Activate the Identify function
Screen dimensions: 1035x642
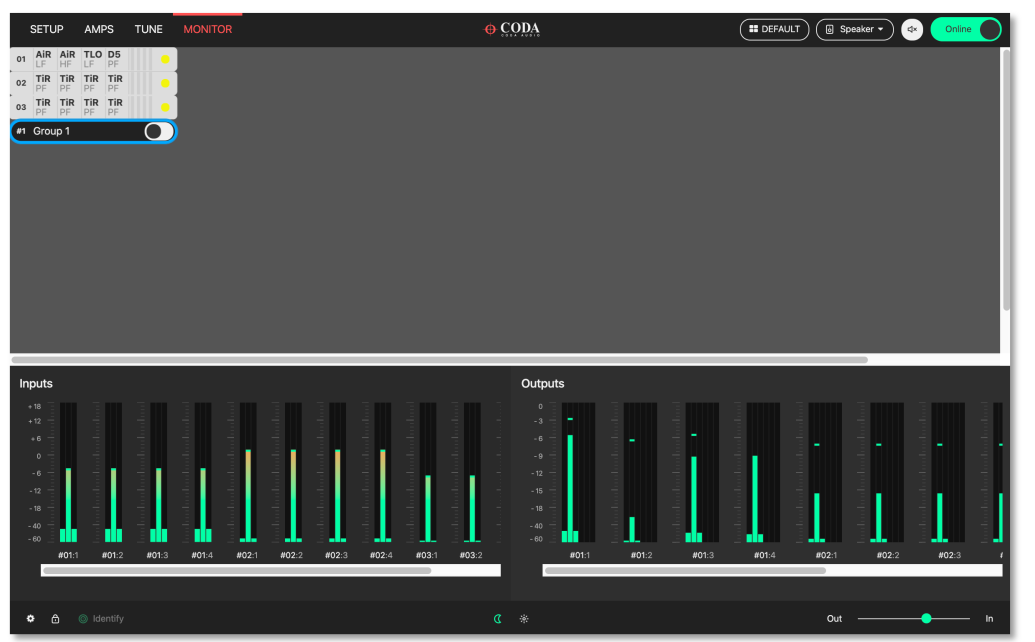tap(101, 618)
